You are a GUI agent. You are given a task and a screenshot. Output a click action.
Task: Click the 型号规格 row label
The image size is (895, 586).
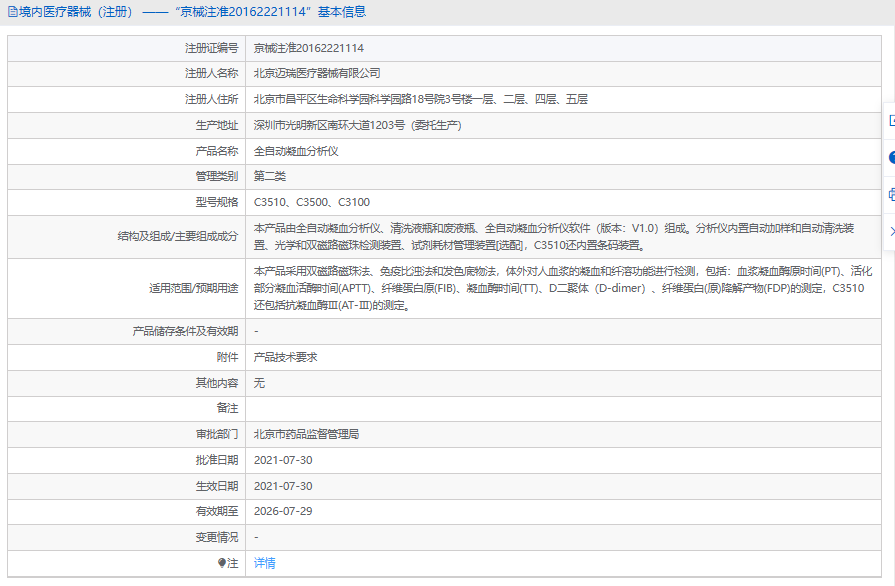click(x=217, y=202)
